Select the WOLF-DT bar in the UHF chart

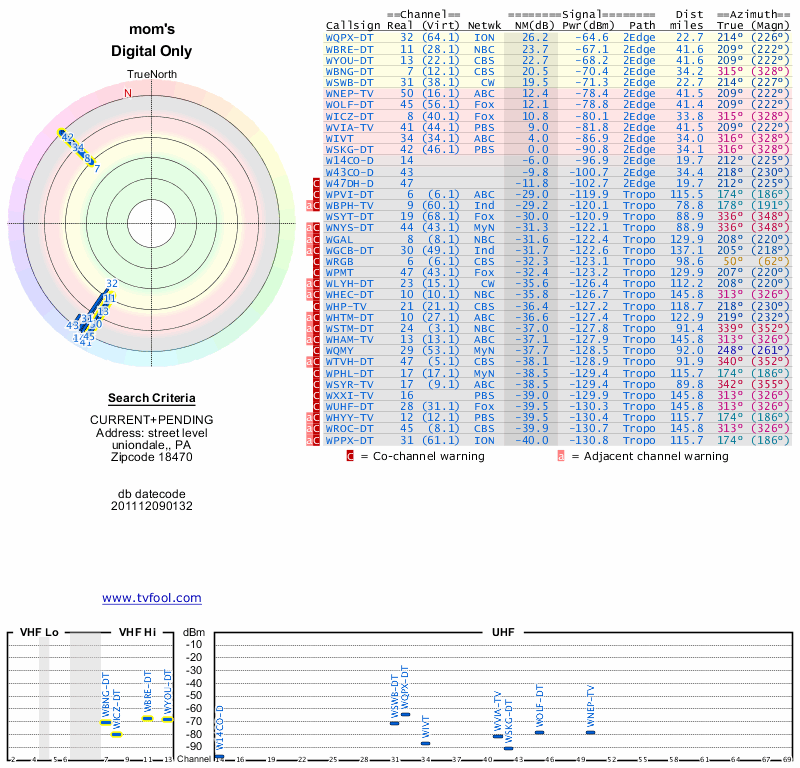point(539,732)
